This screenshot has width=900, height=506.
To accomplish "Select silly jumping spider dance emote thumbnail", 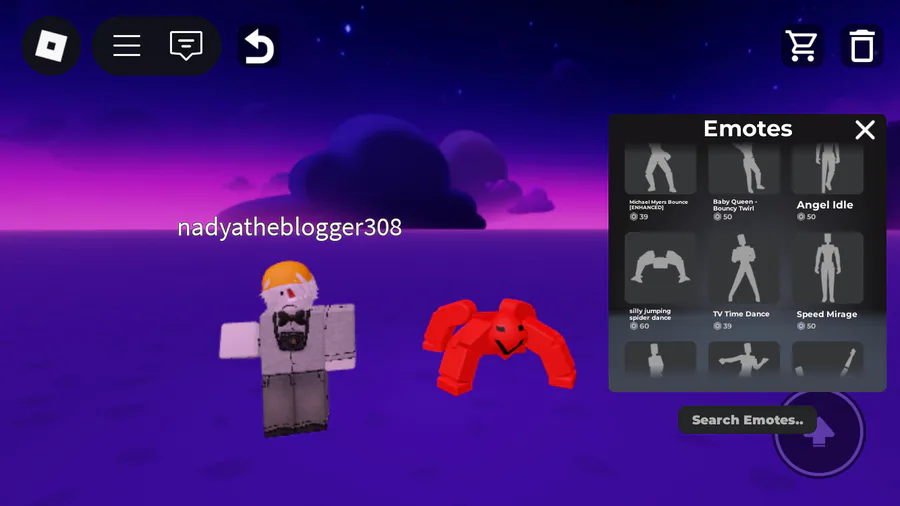I will 660,268.
